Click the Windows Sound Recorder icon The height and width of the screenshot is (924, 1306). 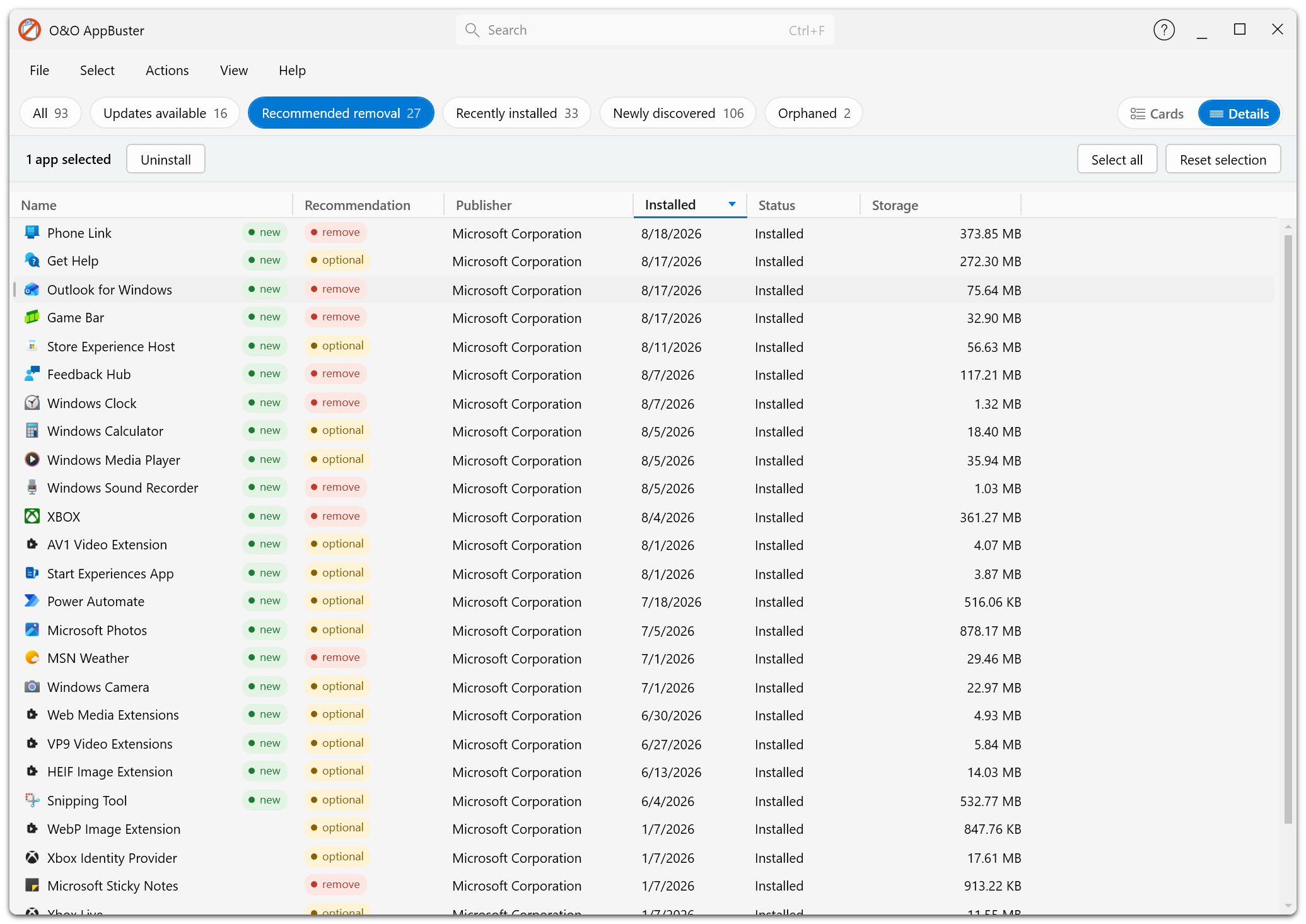coord(32,488)
